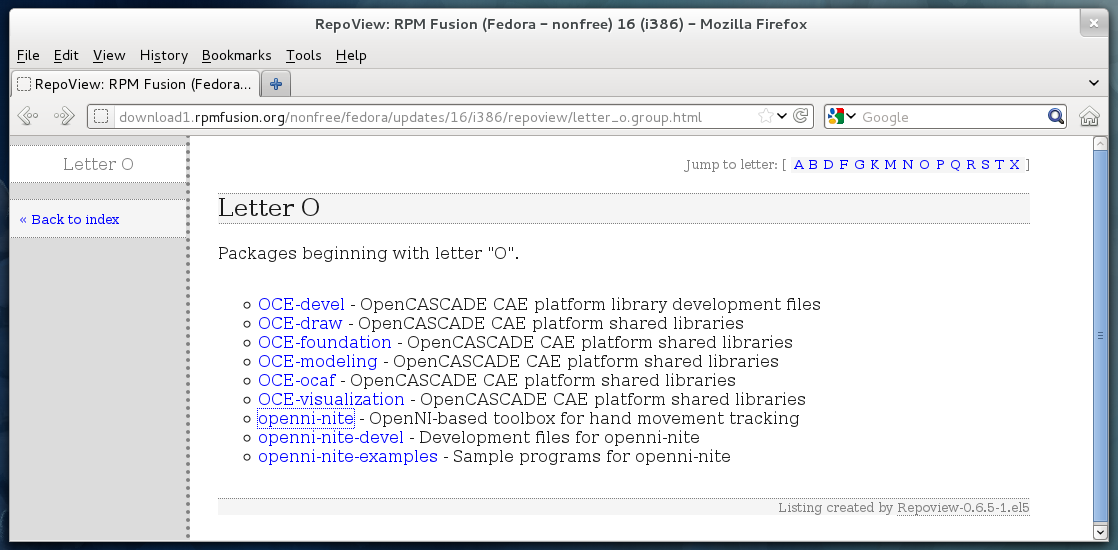This screenshot has width=1118, height=550.
Task: Open the openni-nite-examples package link
Action: pyautogui.click(x=348, y=456)
